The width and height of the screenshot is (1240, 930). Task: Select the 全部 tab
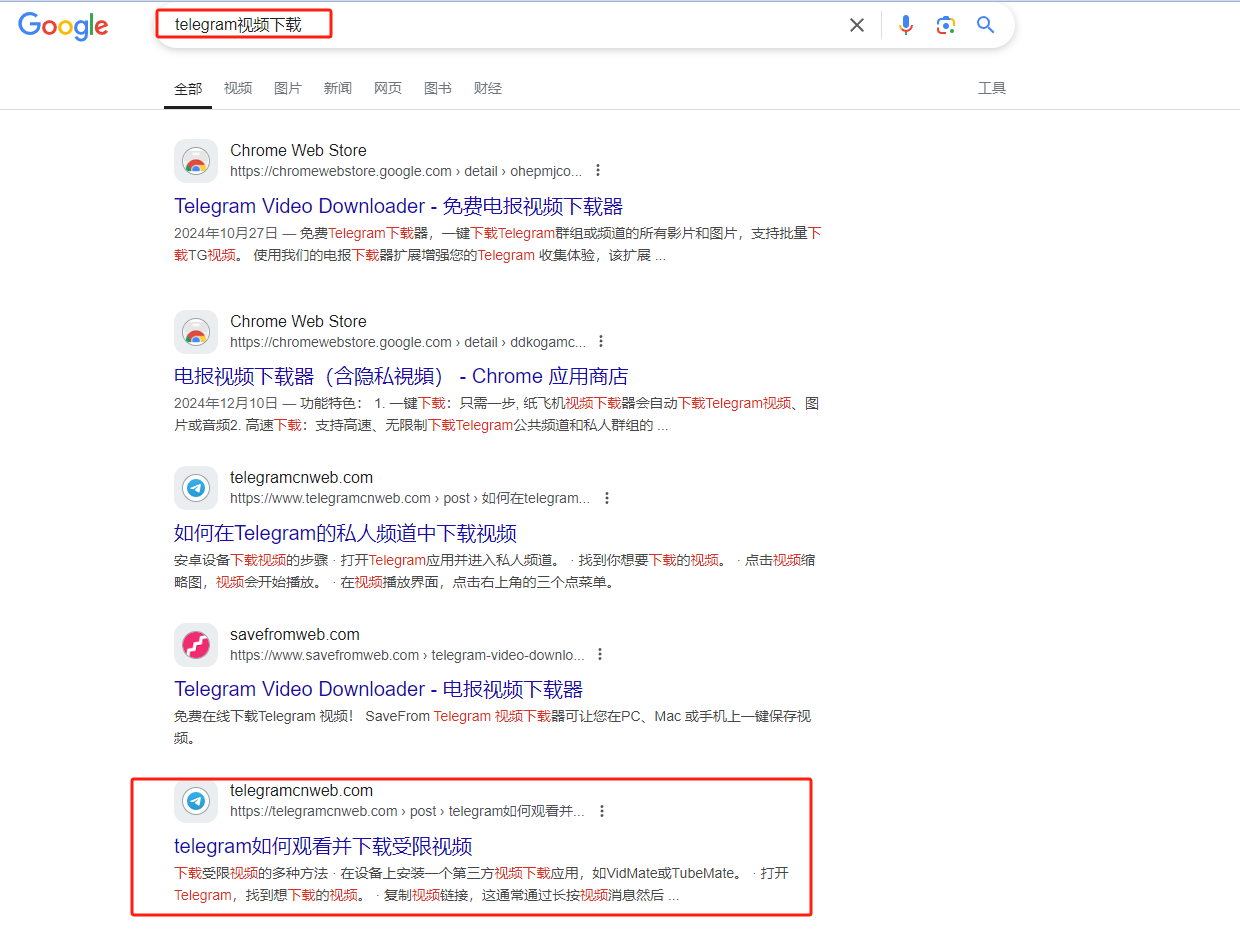(x=188, y=88)
